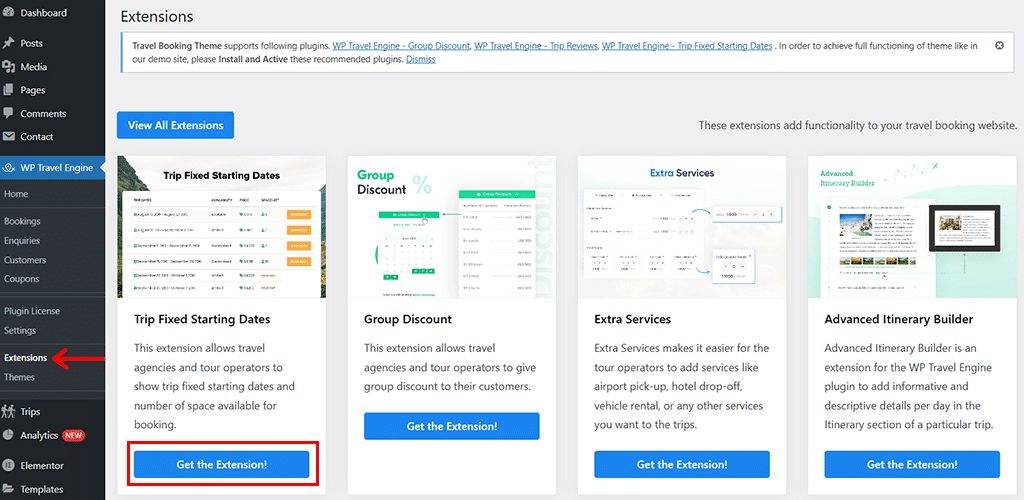This screenshot has width=1024, height=500.
Task: Go to Home submenu item
Action: click(x=16, y=194)
